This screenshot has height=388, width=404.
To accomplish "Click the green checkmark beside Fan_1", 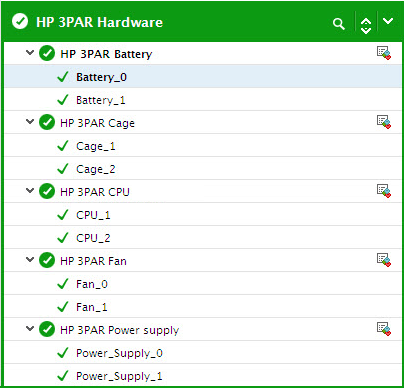I will (63, 307).
